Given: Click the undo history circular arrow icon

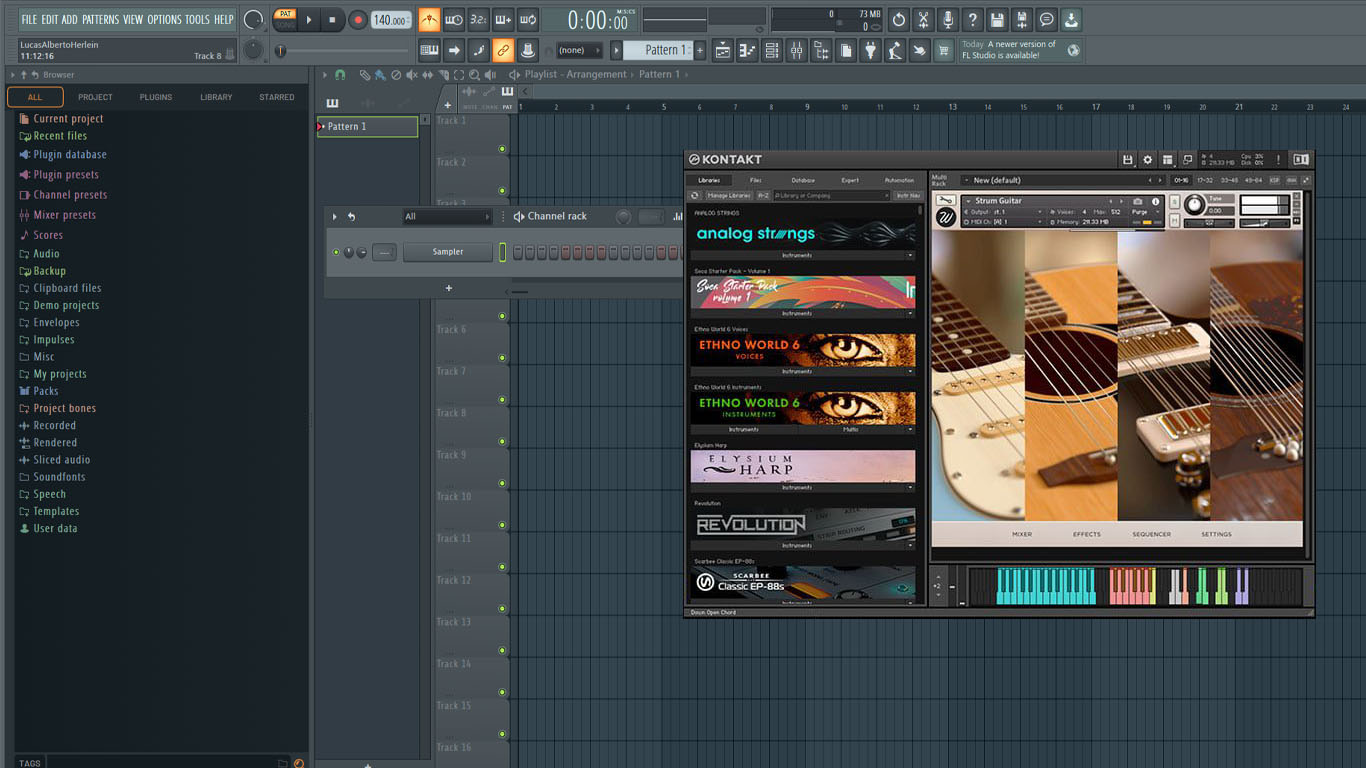Looking at the screenshot, I should [x=898, y=19].
